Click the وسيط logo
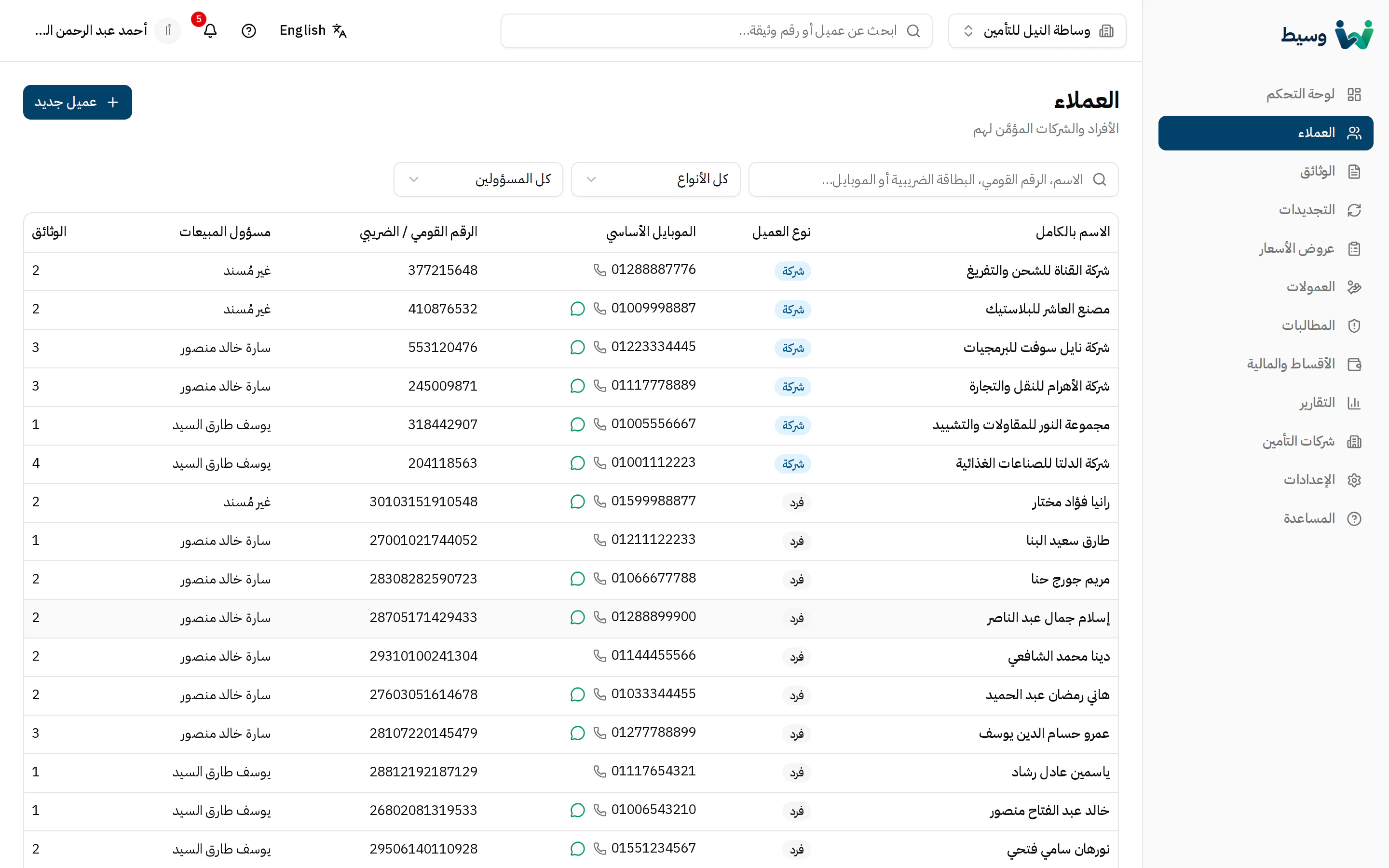 pos(1326,34)
